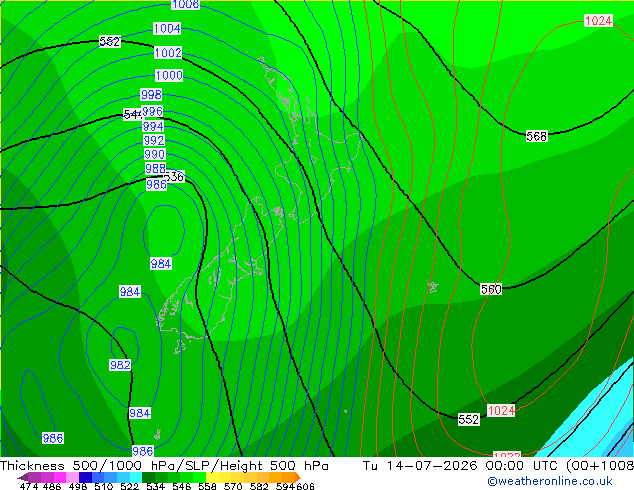Click the 558 legend value
This screenshot has height=490, width=634.
(x=207, y=486)
